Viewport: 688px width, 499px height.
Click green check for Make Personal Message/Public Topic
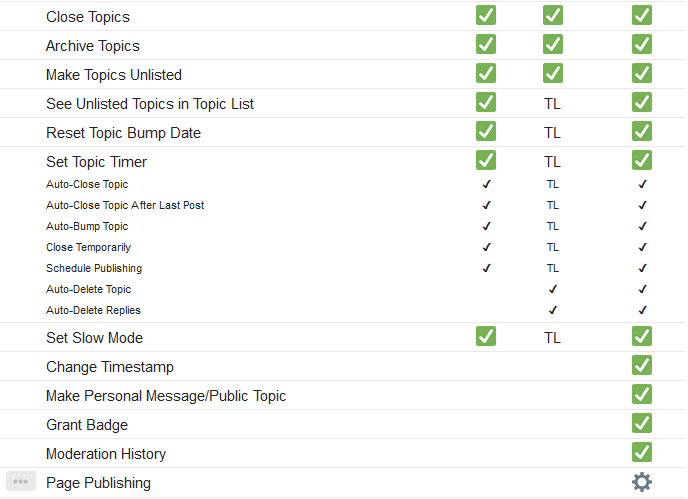[x=641, y=395]
